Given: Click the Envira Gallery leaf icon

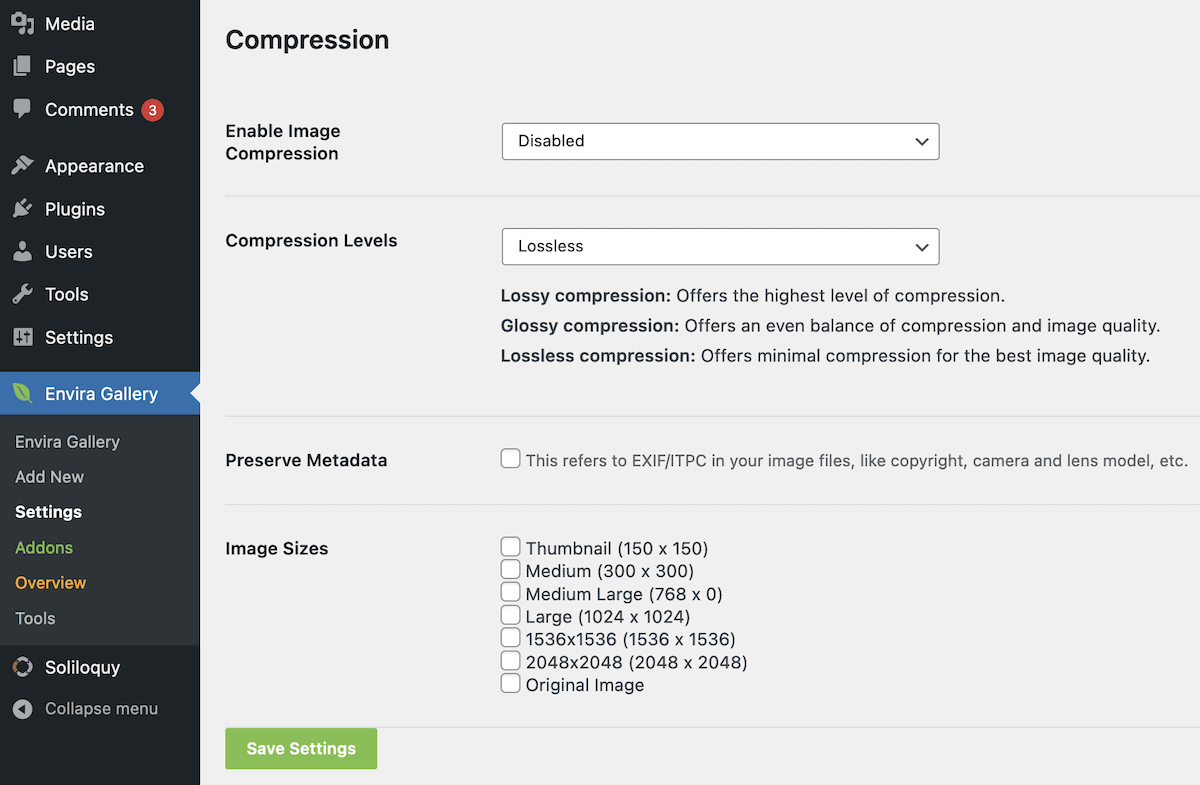Looking at the screenshot, I should (x=22, y=394).
